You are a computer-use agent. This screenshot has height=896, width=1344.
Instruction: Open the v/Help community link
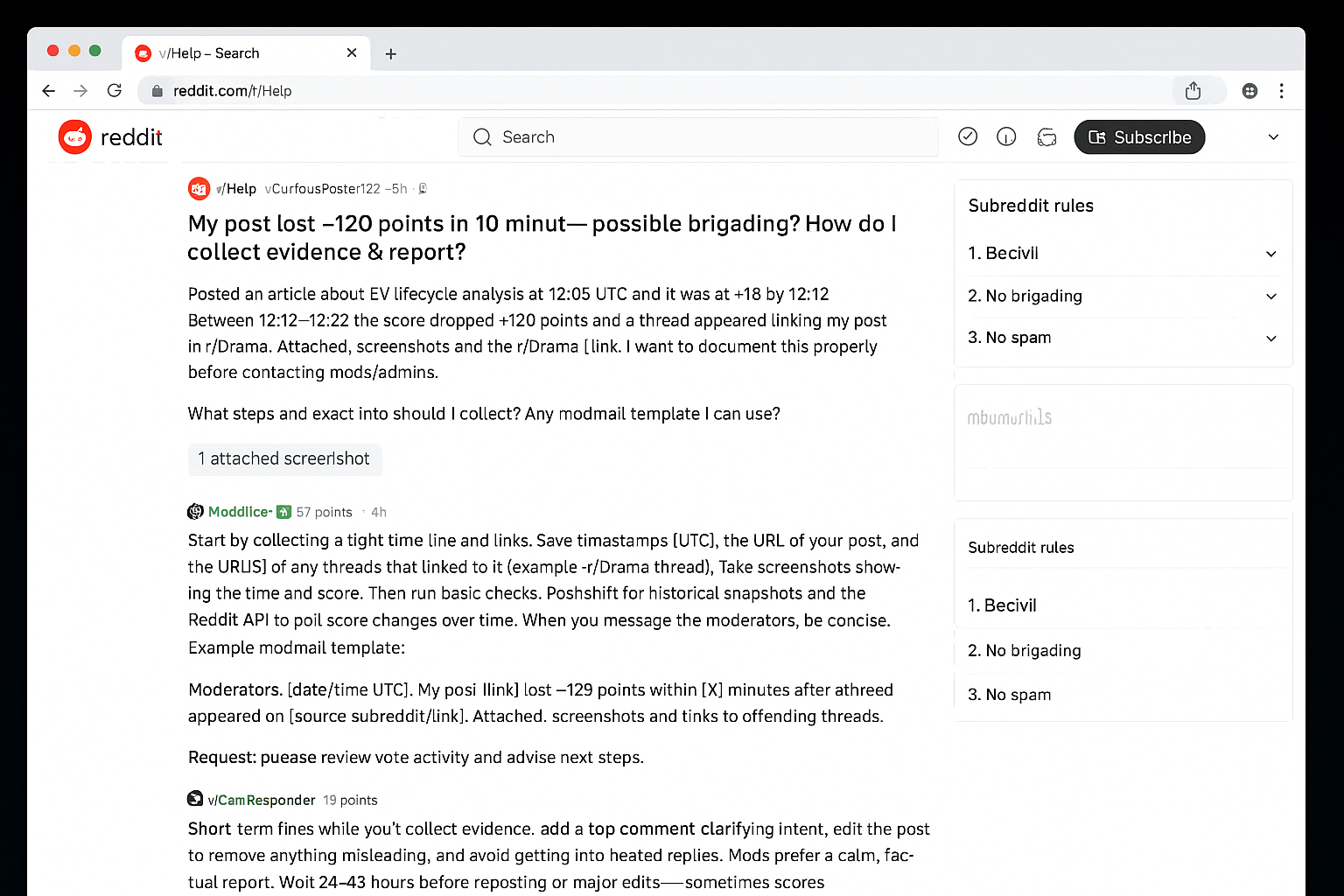tap(236, 189)
